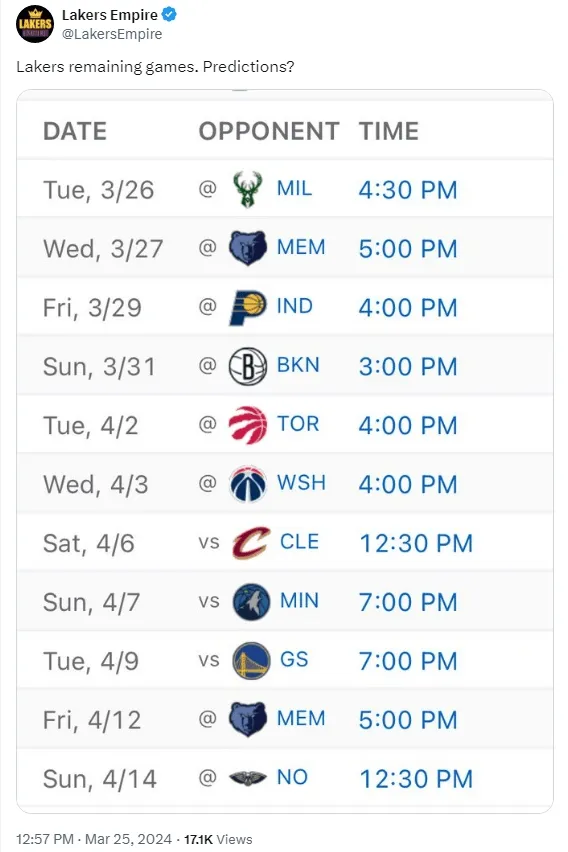Select the MIL team link
The width and height of the screenshot is (568, 852).
[295, 189]
